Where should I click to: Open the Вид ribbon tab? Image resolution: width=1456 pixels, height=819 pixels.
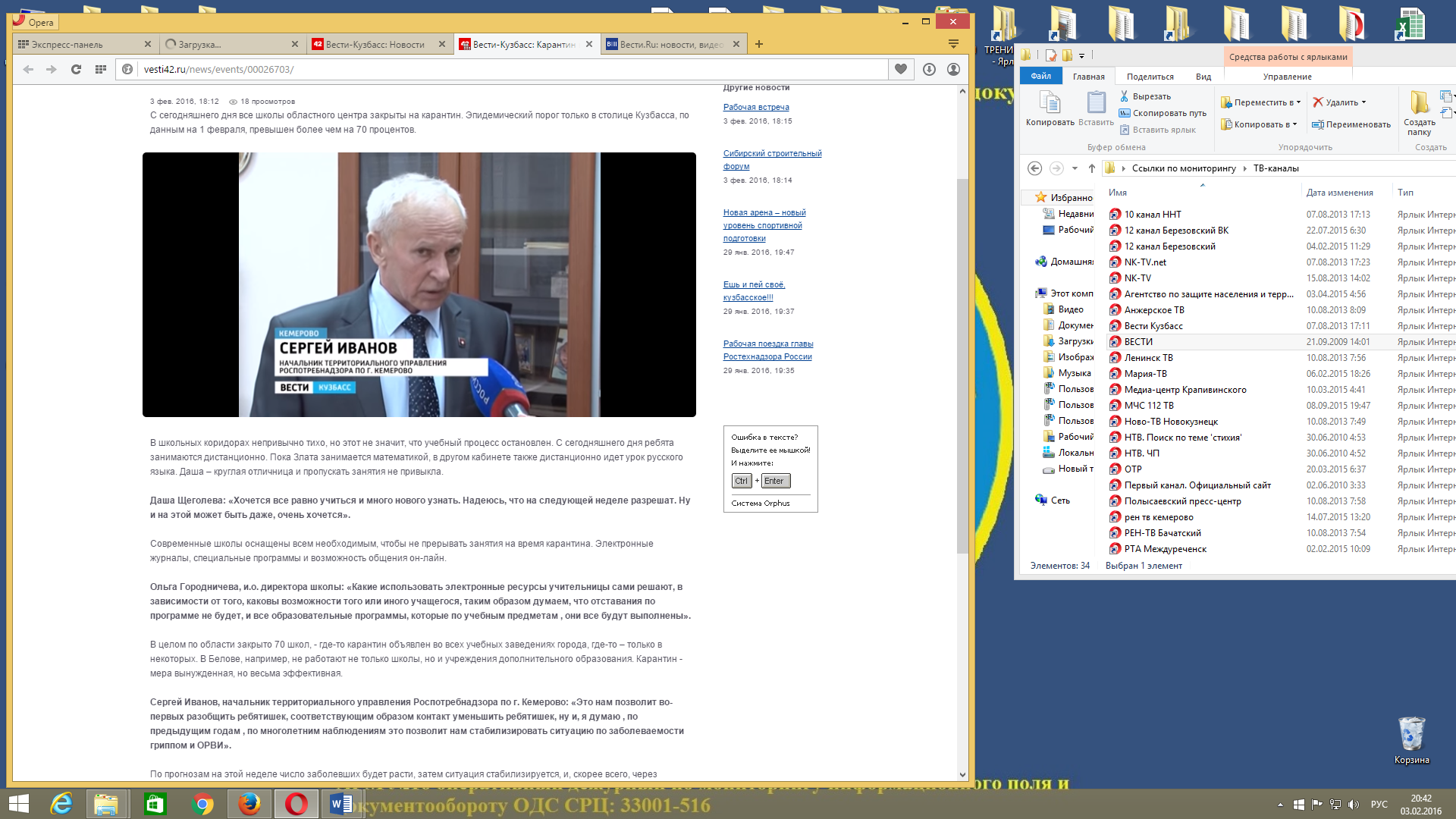(x=1203, y=77)
